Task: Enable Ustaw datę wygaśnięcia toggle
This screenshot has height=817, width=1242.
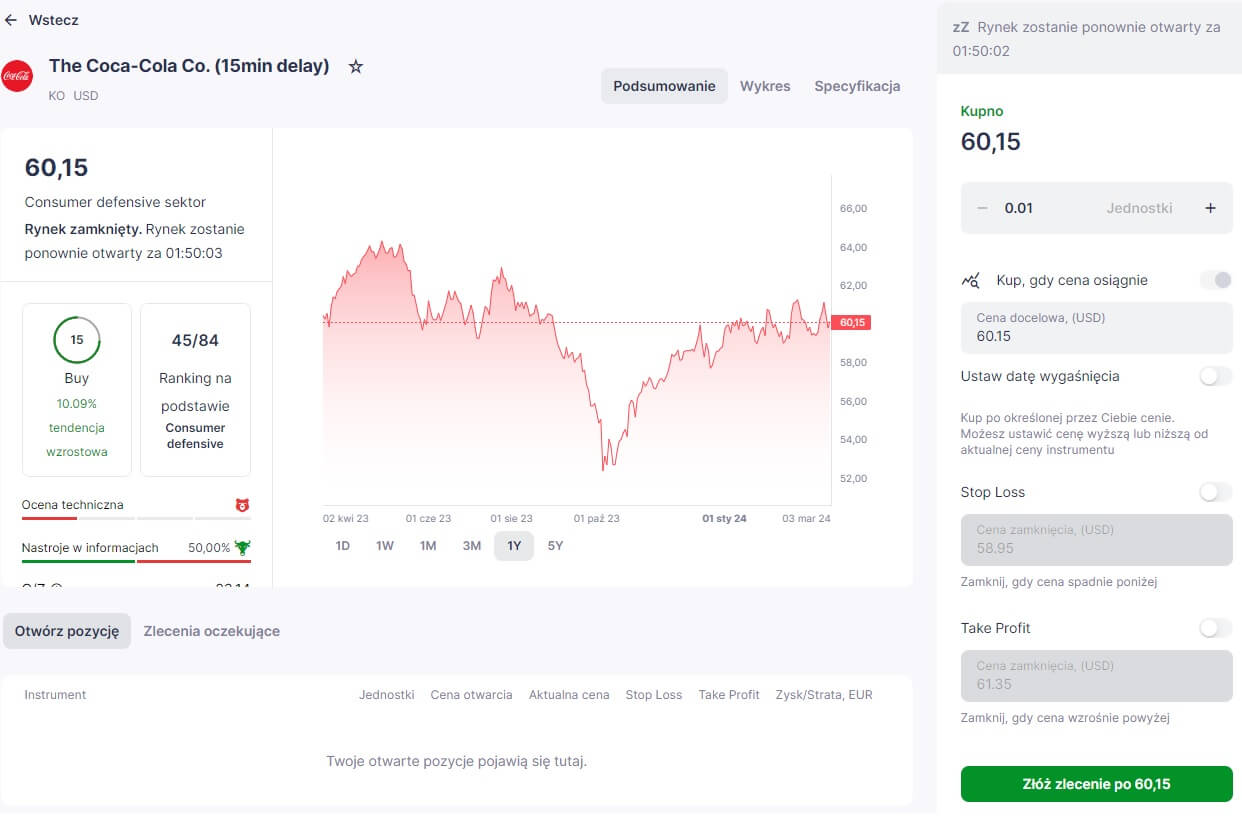Action: pos(1216,376)
